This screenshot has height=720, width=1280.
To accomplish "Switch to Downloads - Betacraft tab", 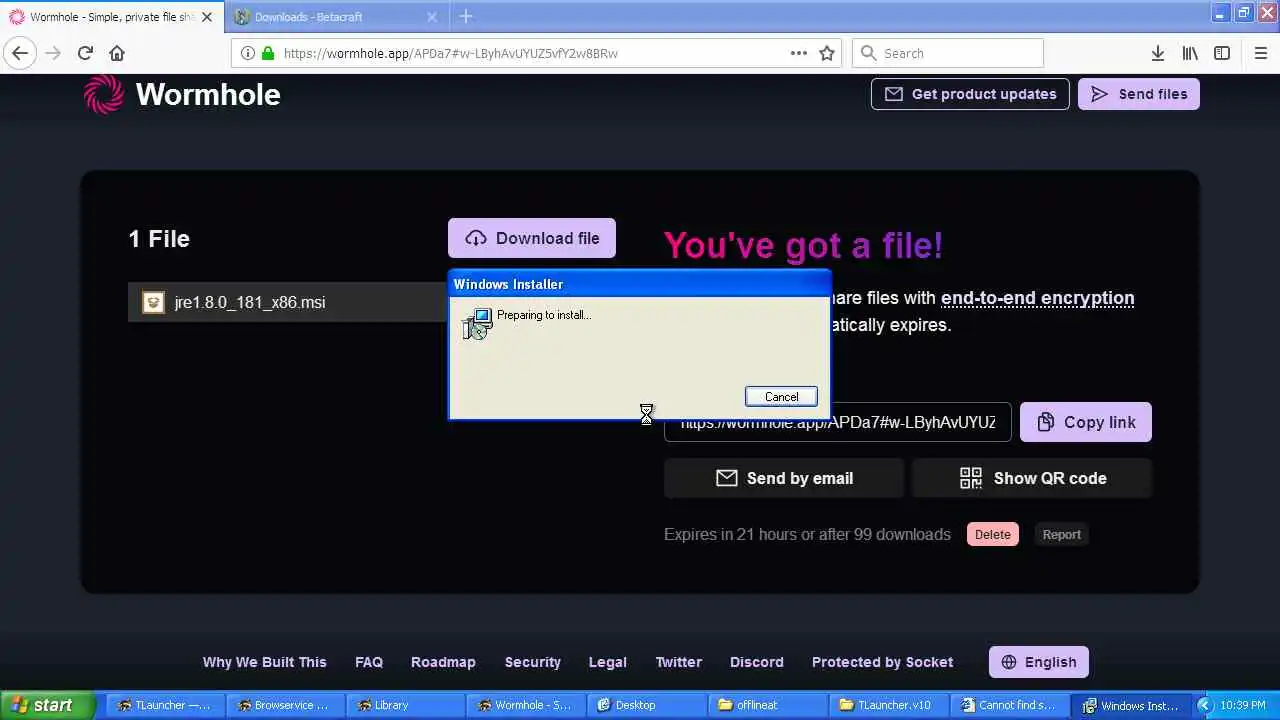I will (x=336, y=17).
